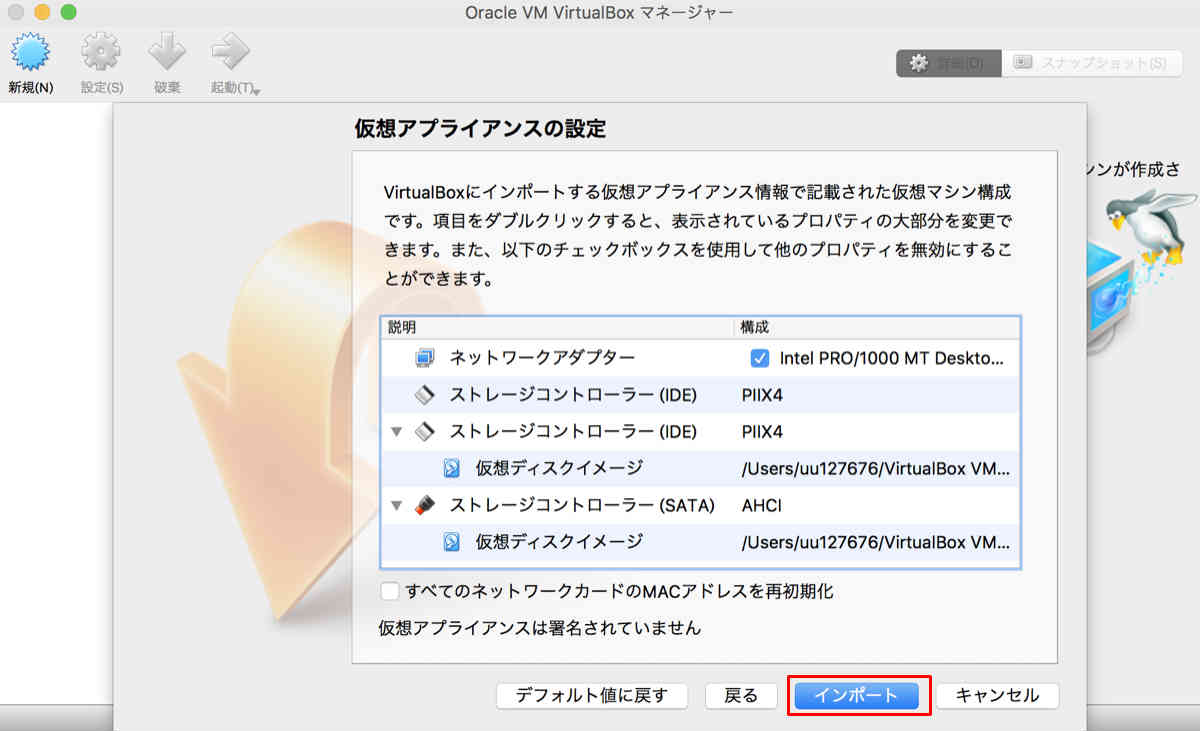Screen dimensions: 1200x731
Task: Select disk image path under the SATA controller
Action: (x=876, y=542)
